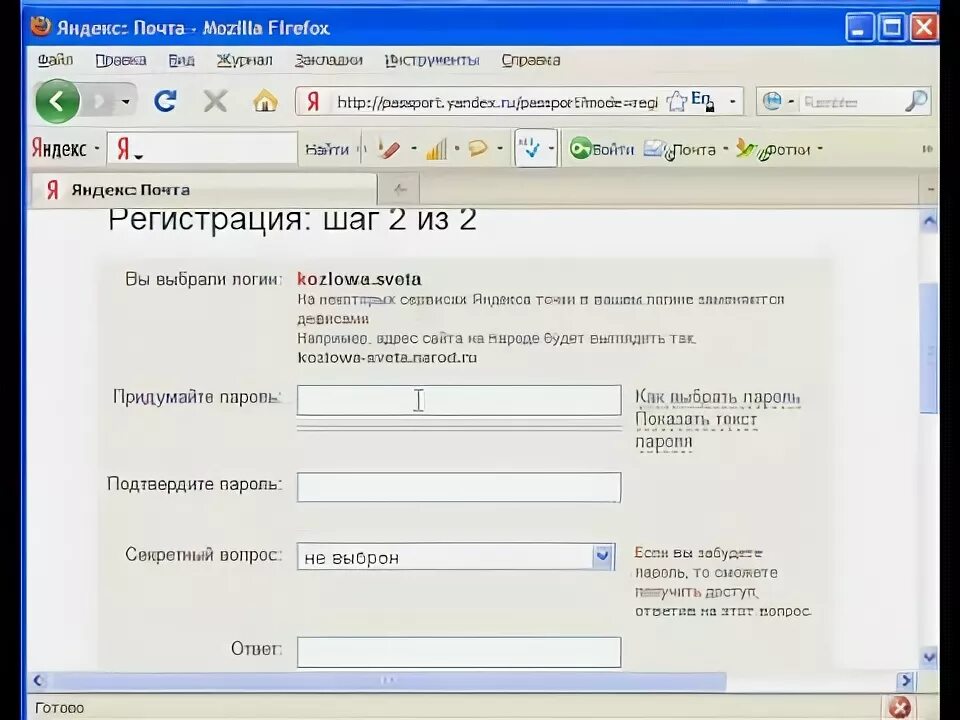Click the passport.yandex.ru address field
Viewport: 960px width, 720px height.
[x=496, y=102]
